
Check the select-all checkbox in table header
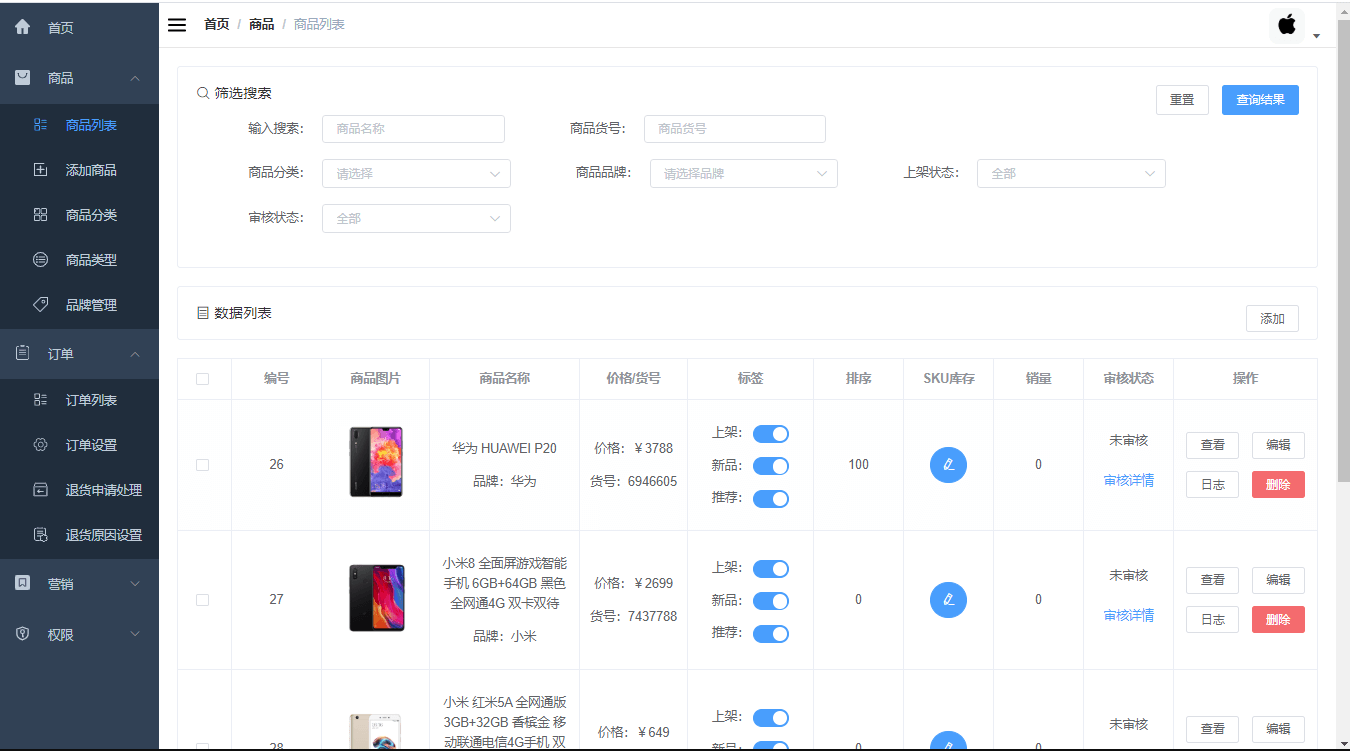[203, 379]
